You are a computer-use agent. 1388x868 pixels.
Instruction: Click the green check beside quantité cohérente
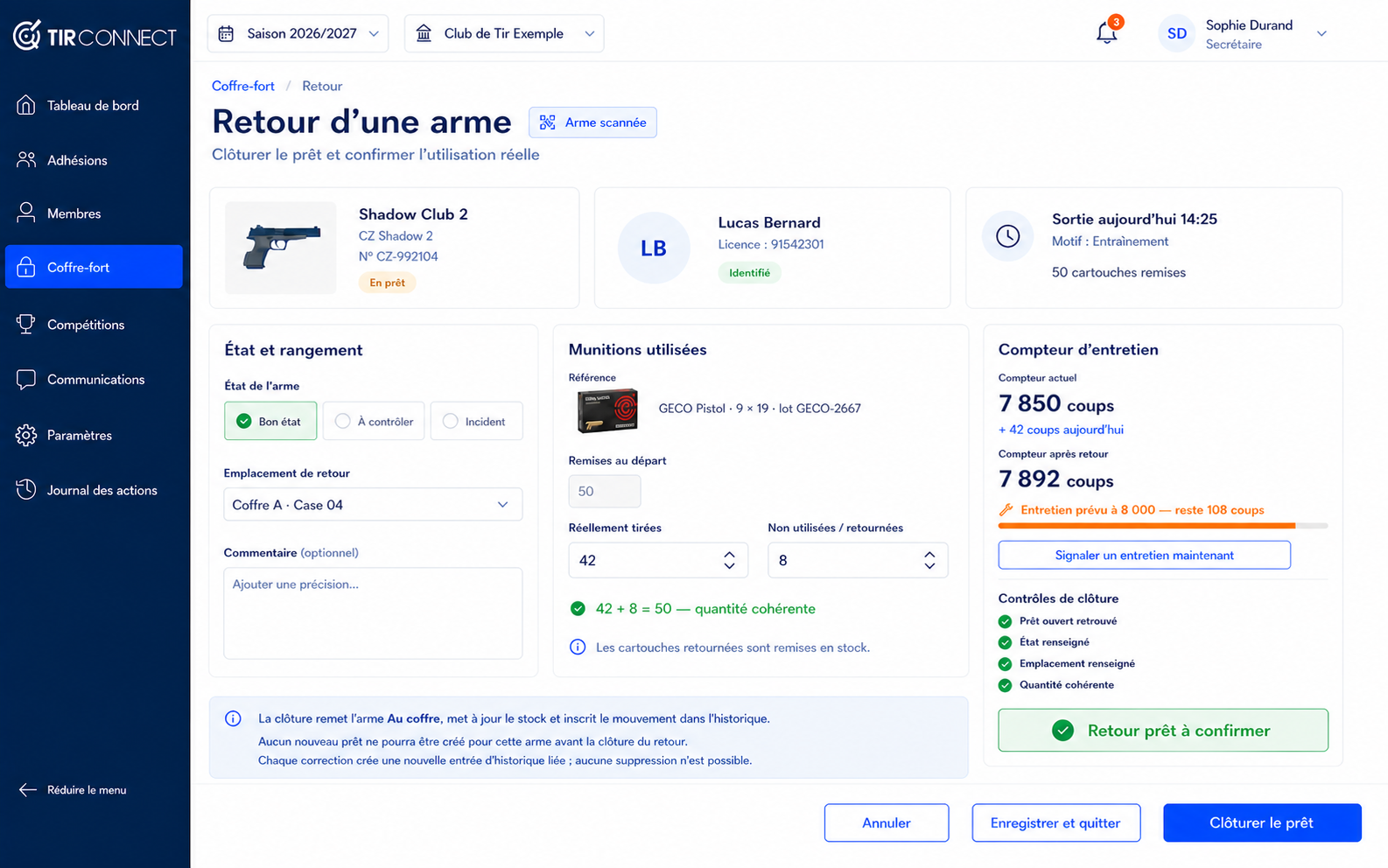click(x=578, y=608)
